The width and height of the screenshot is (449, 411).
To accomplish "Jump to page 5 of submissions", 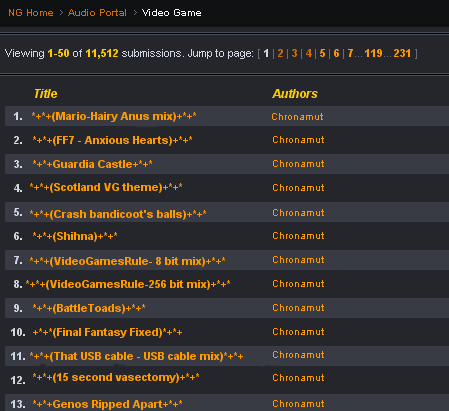I will click(x=322, y=53).
